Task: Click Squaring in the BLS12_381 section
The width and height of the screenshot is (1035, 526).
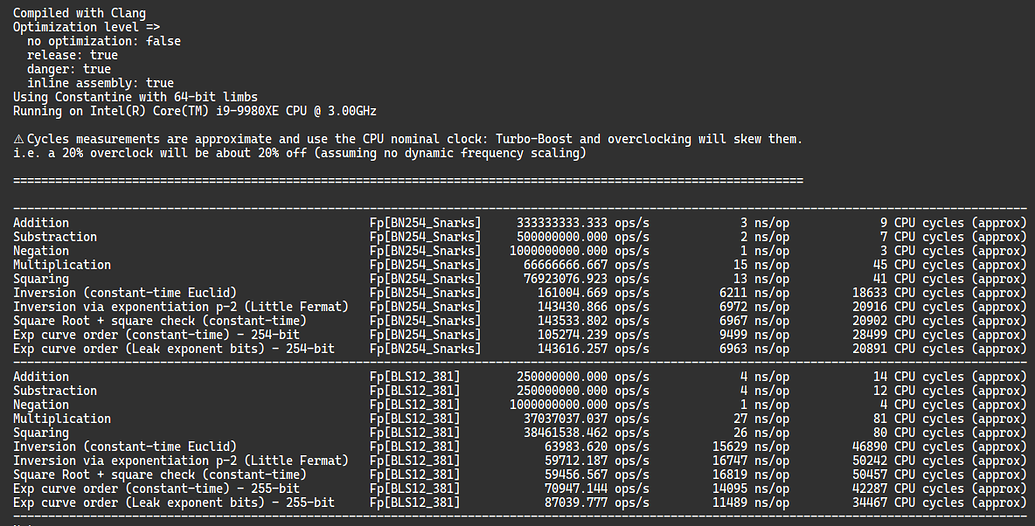Action: coord(41,432)
